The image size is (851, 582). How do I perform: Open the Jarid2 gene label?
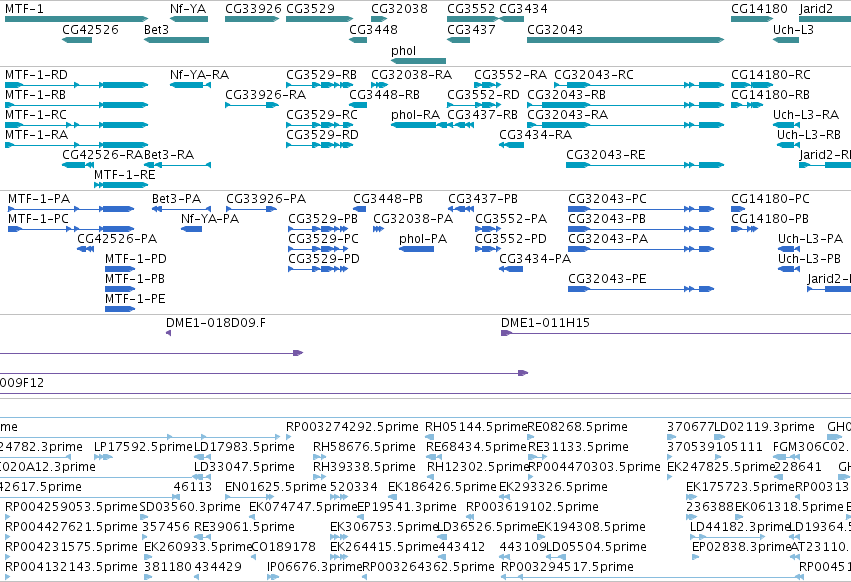(816, 9)
